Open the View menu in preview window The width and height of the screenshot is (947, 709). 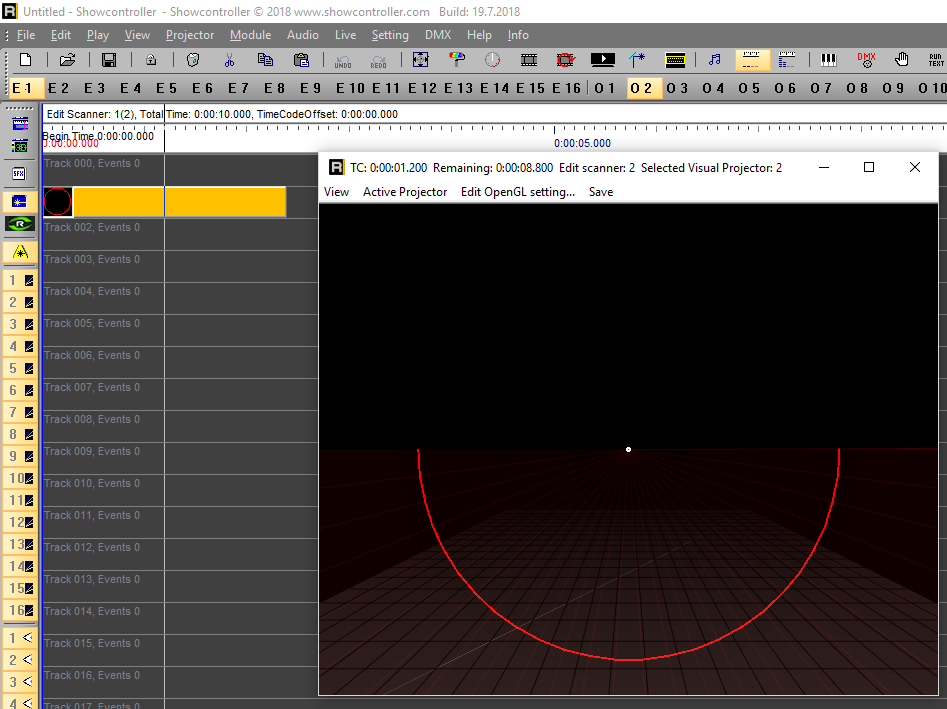click(x=337, y=192)
